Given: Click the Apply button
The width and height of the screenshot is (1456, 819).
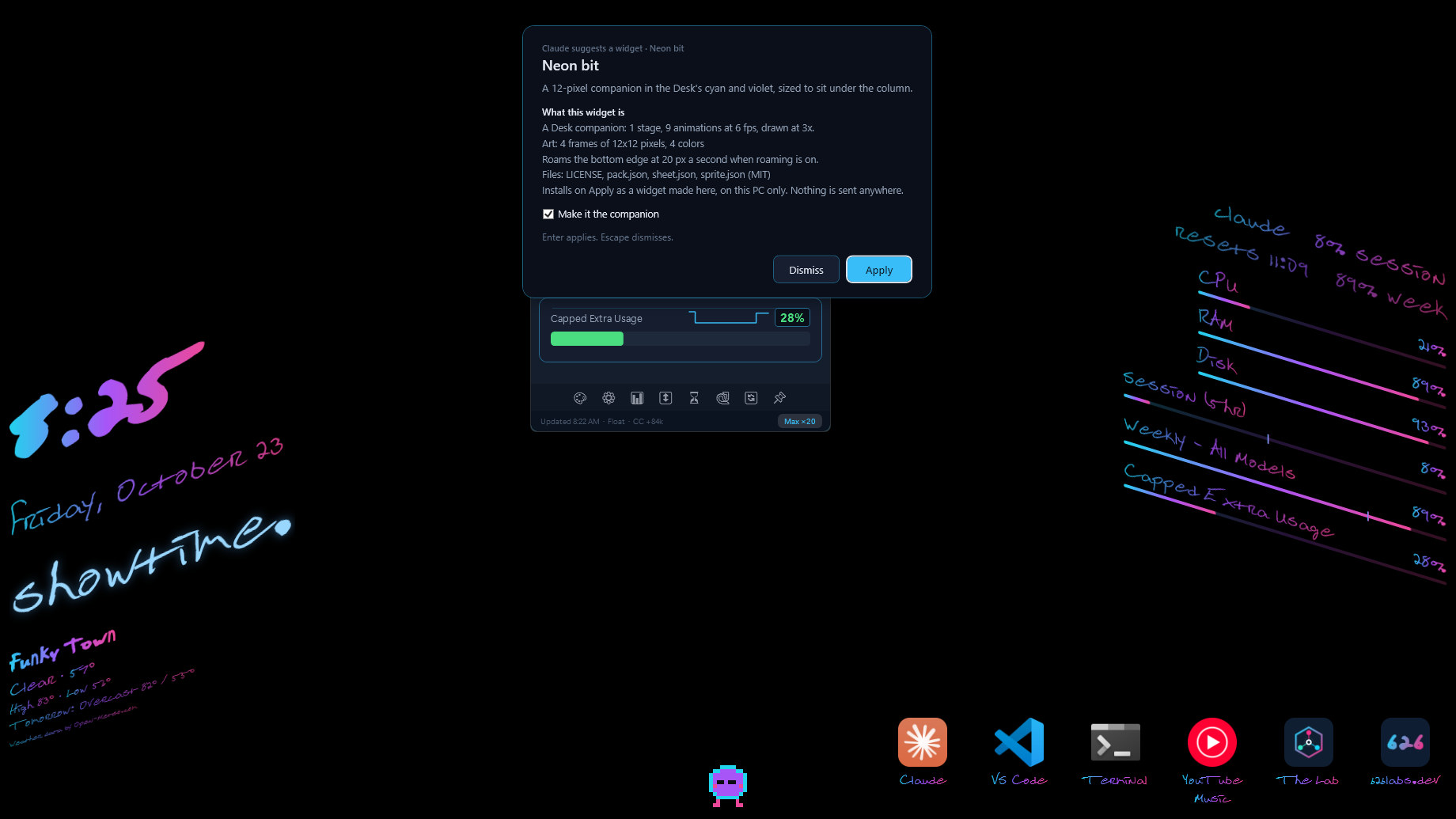Looking at the screenshot, I should click(x=879, y=270).
